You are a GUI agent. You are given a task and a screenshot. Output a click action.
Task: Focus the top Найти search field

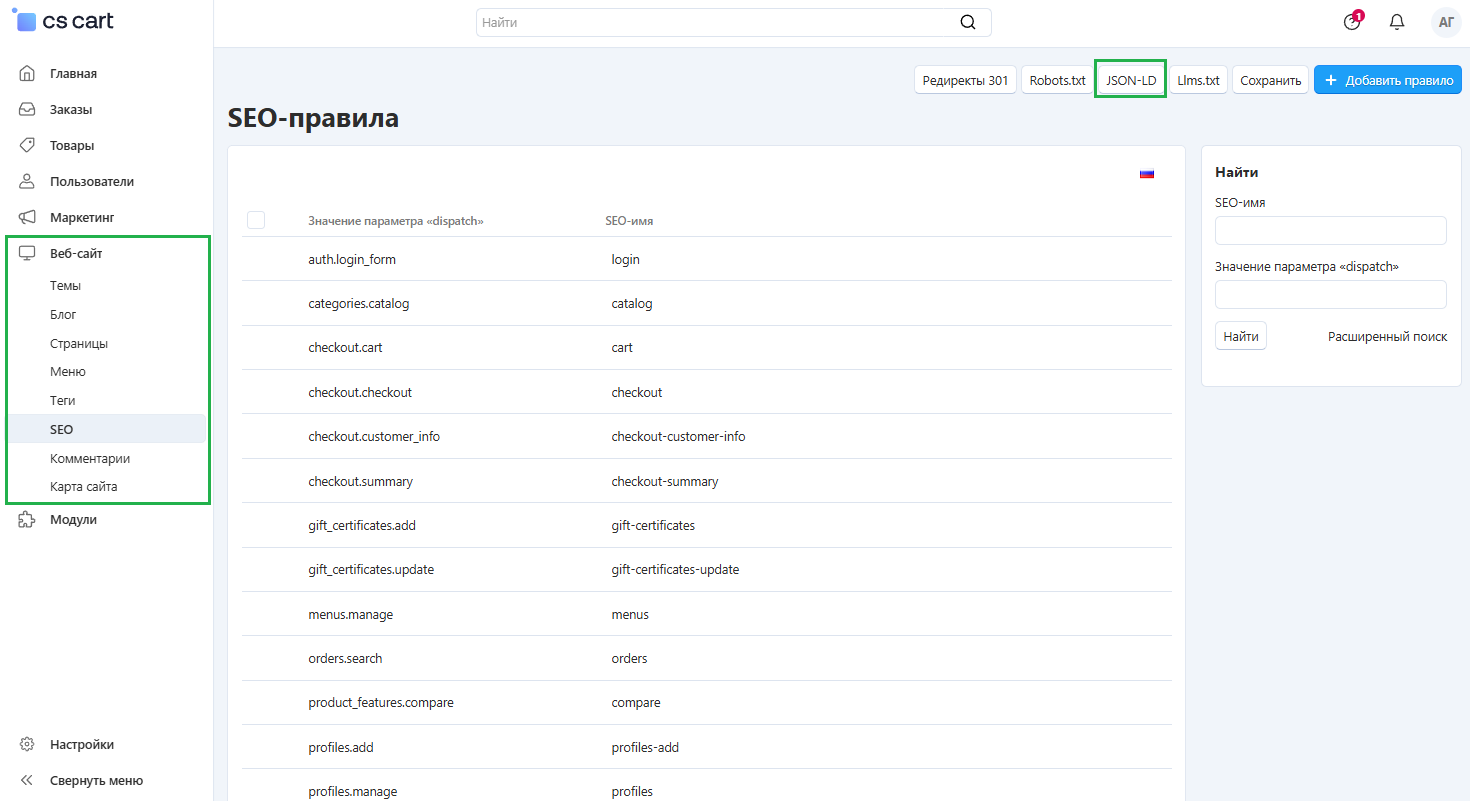coord(734,22)
